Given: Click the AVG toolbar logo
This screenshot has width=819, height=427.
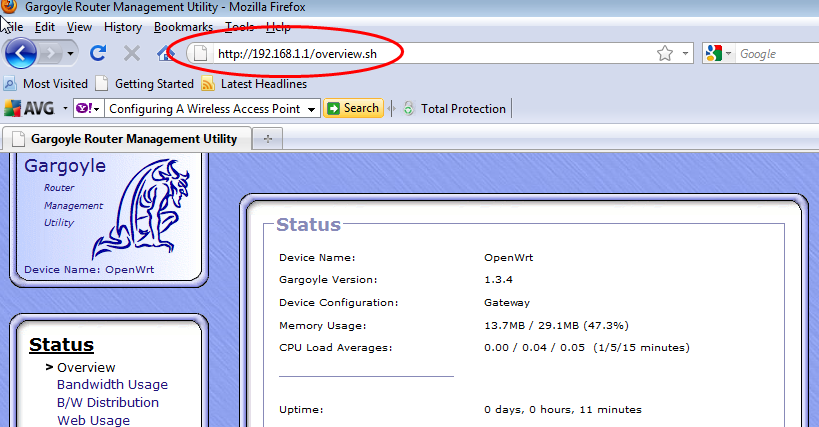Looking at the screenshot, I should tap(29, 109).
